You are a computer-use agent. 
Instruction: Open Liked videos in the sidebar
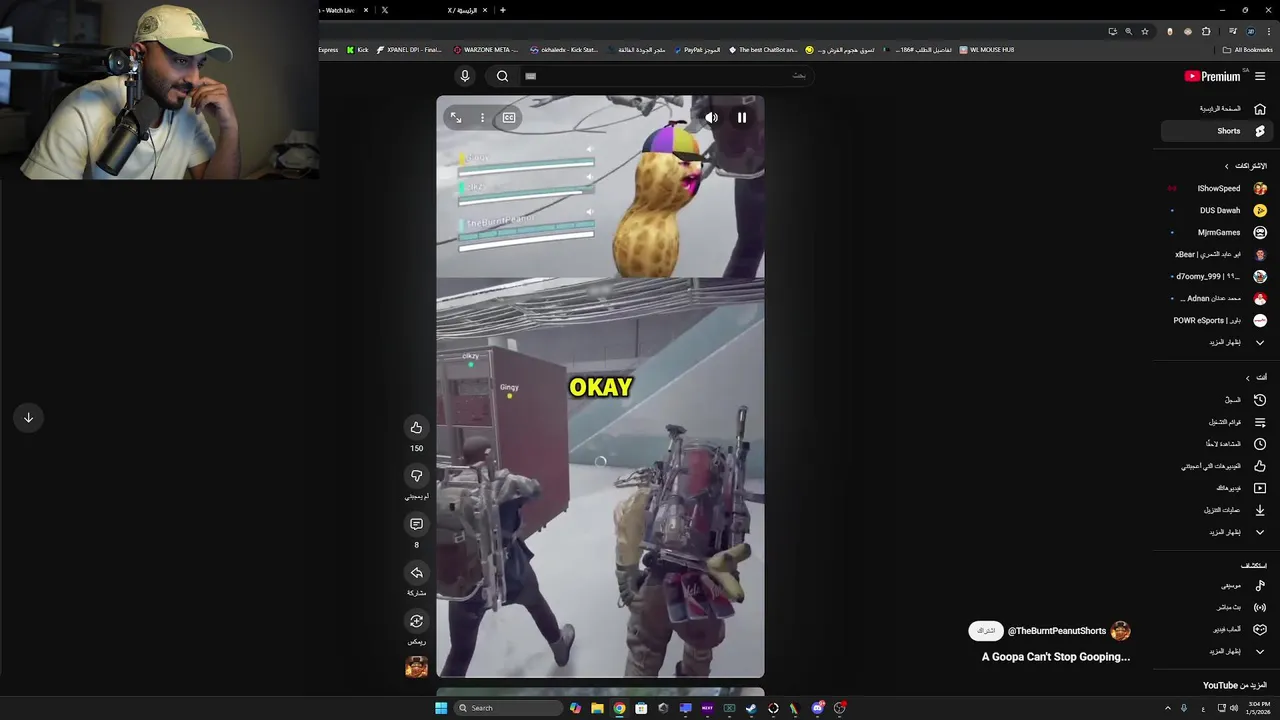point(1217,466)
